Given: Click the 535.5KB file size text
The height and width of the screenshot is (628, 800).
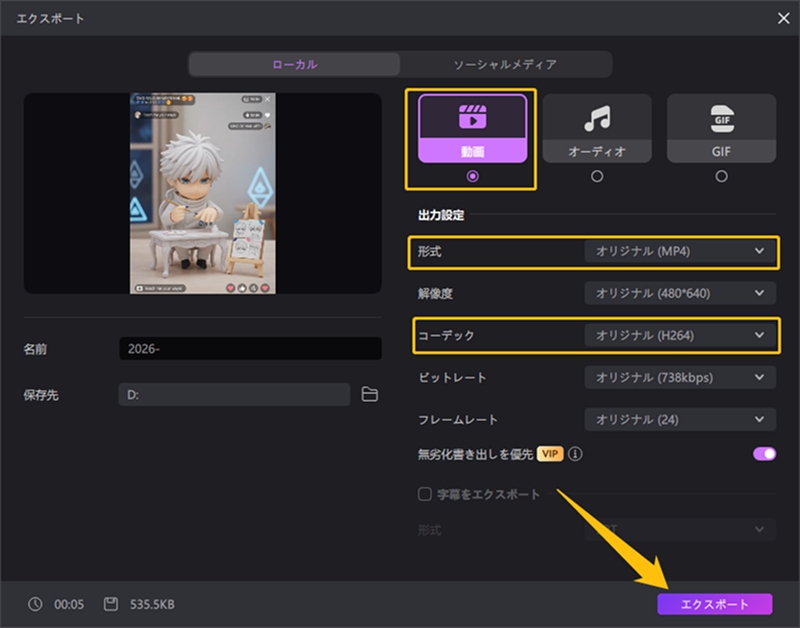Looking at the screenshot, I should pos(152,605).
